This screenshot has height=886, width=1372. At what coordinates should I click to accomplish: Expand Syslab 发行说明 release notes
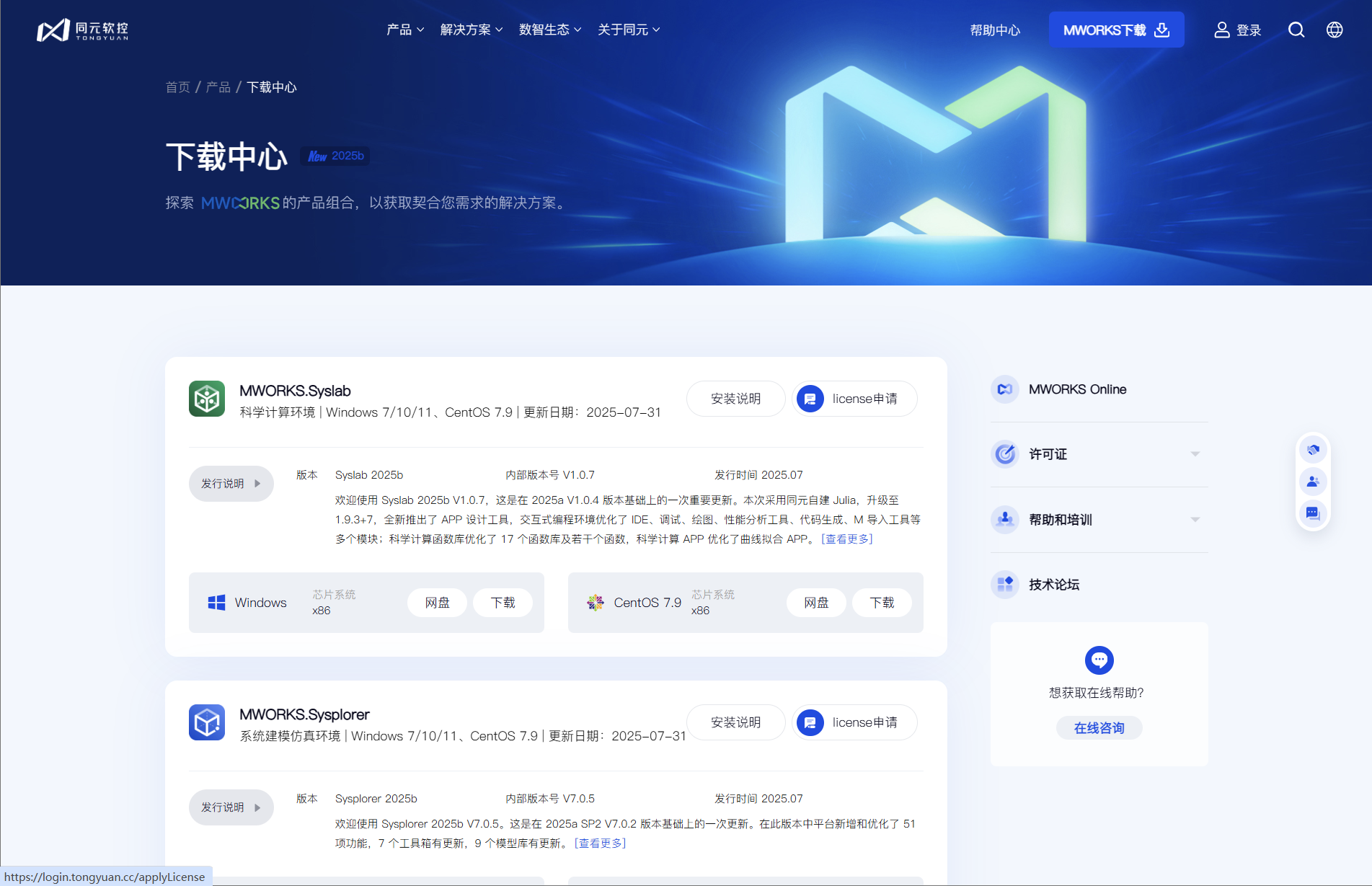click(231, 484)
